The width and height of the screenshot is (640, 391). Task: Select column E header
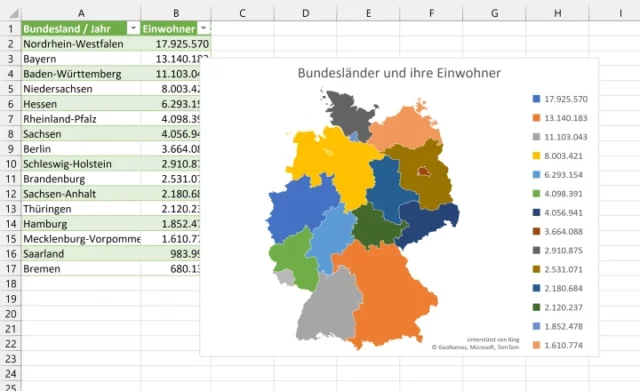click(x=368, y=13)
